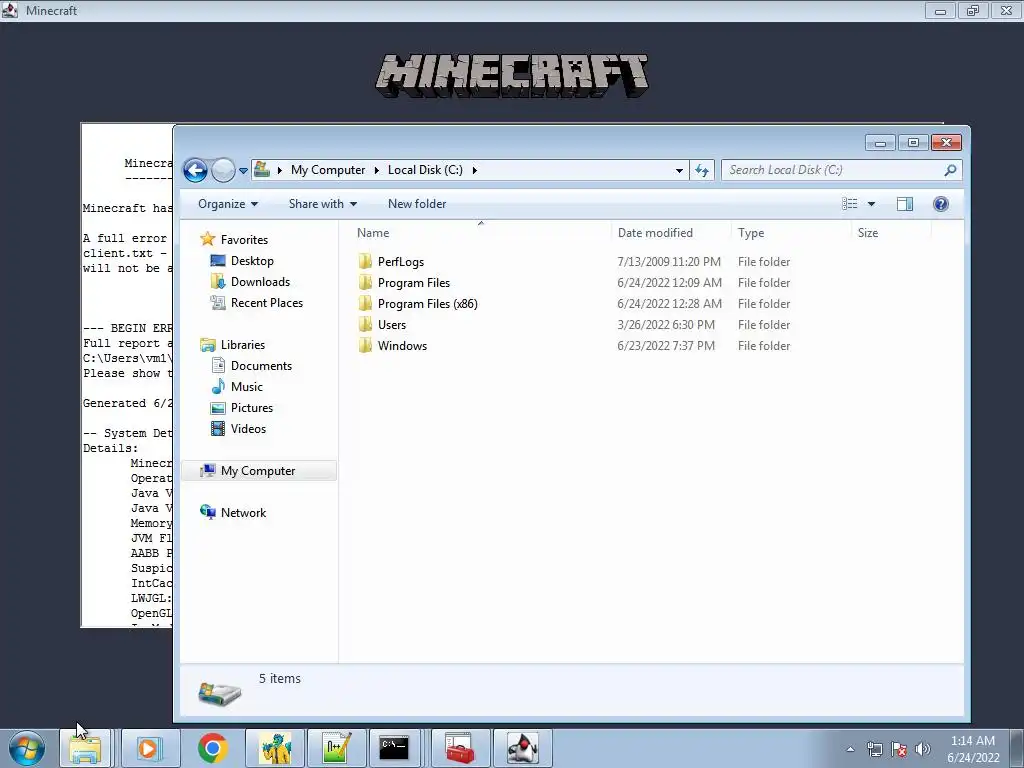Expand arrow between My Computer and Local Disk
This screenshot has width=1024, height=768.
pyautogui.click(x=377, y=170)
